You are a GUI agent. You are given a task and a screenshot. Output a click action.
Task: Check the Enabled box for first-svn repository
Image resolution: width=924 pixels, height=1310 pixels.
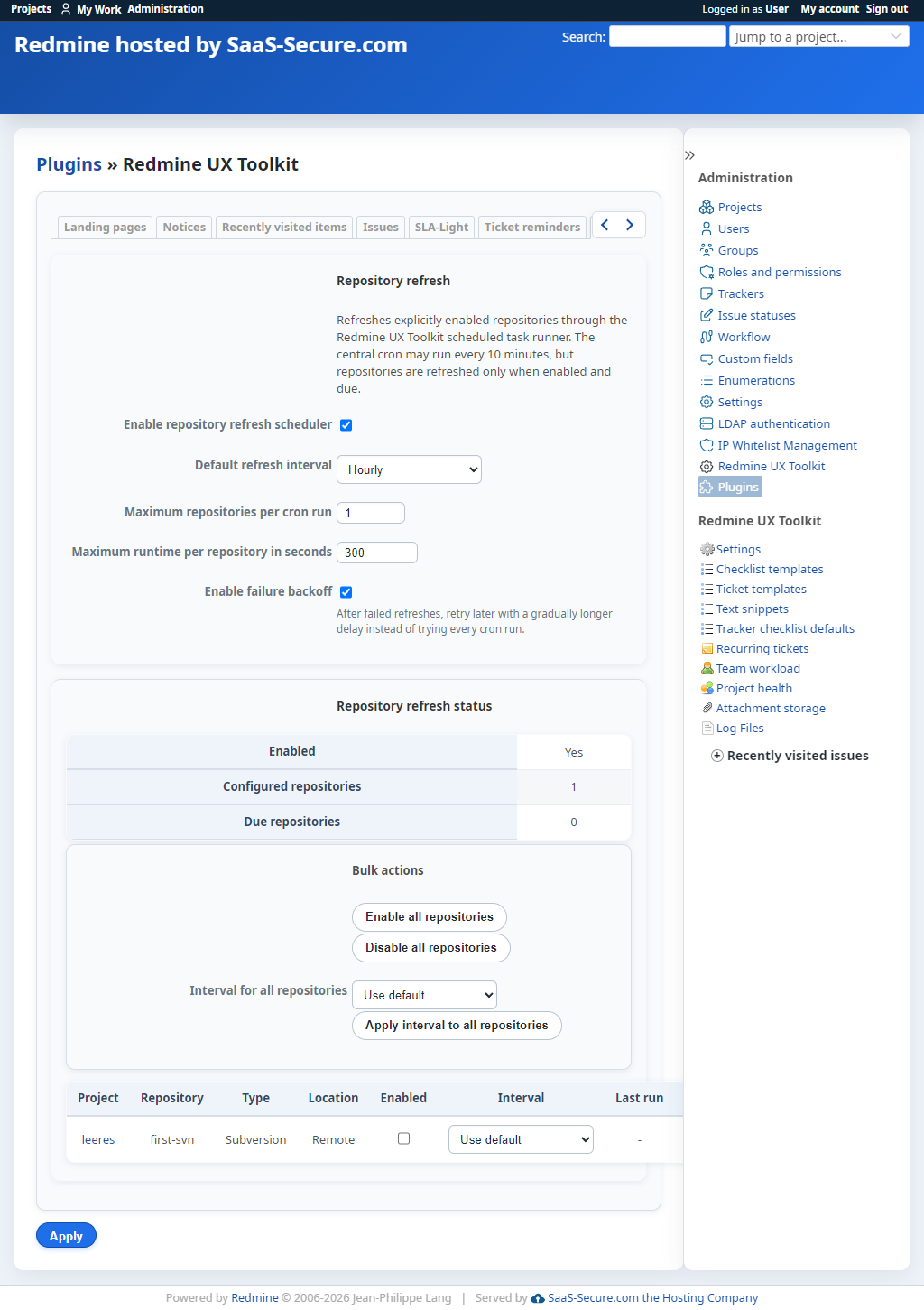(403, 1138)
